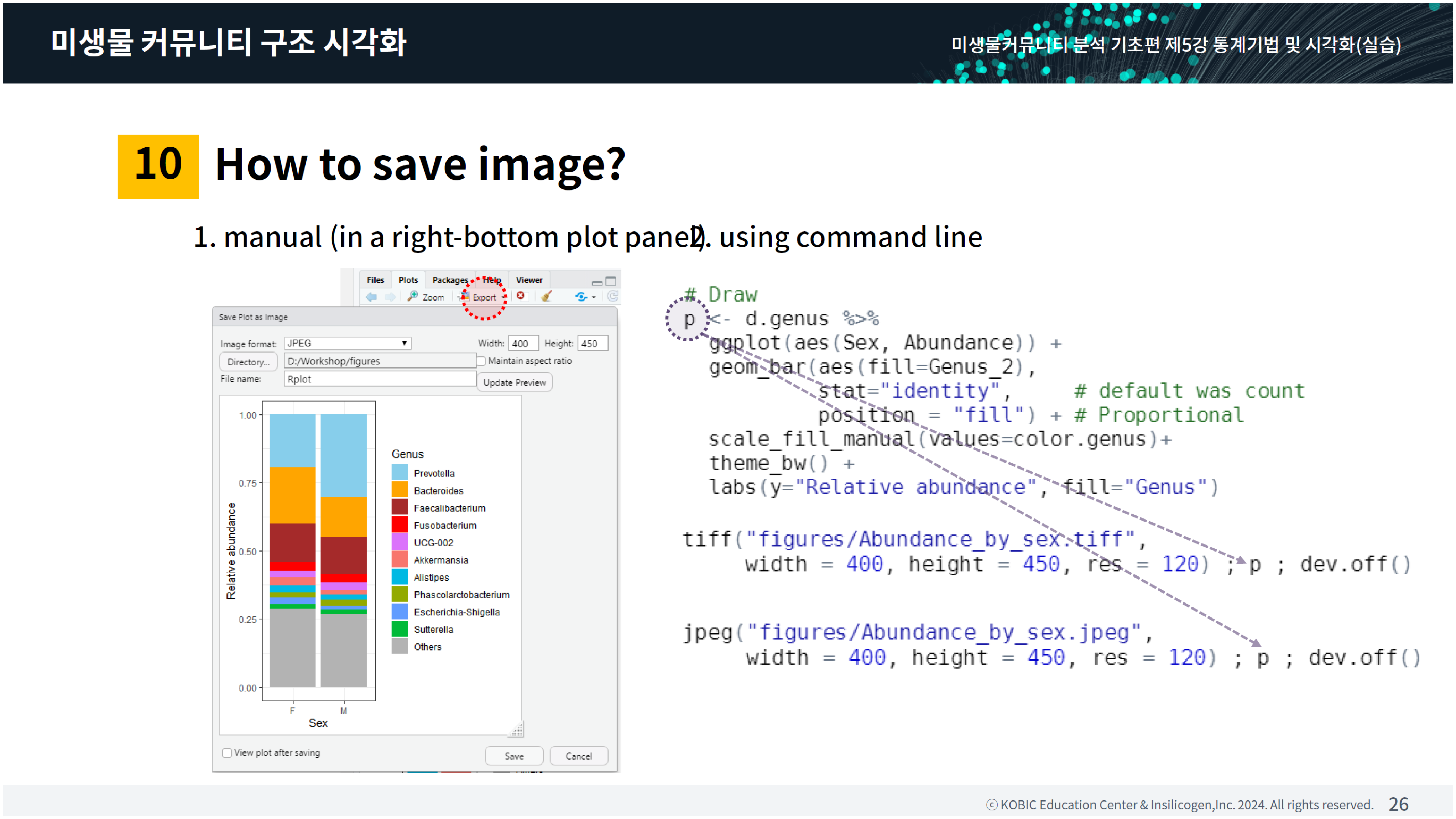This screenshot has height=819, width=1456.
Task: Click the Prevotella segment of the M bar
Action: (344, 455)
